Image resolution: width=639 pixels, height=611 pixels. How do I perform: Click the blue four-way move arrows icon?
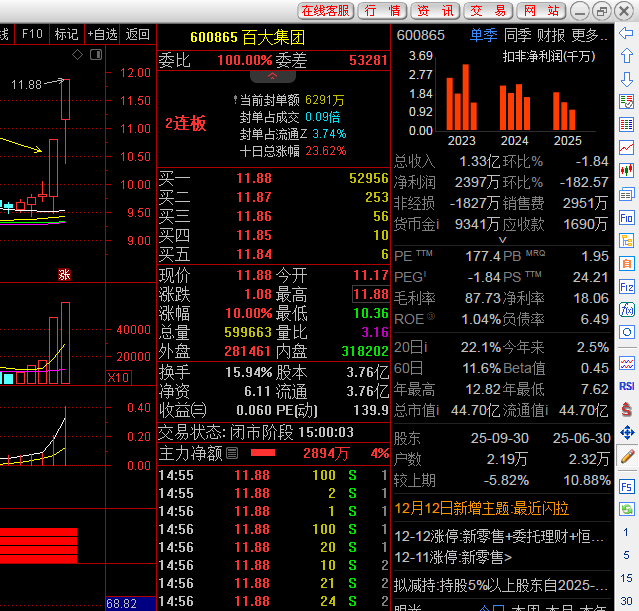(x=627, y=432)
